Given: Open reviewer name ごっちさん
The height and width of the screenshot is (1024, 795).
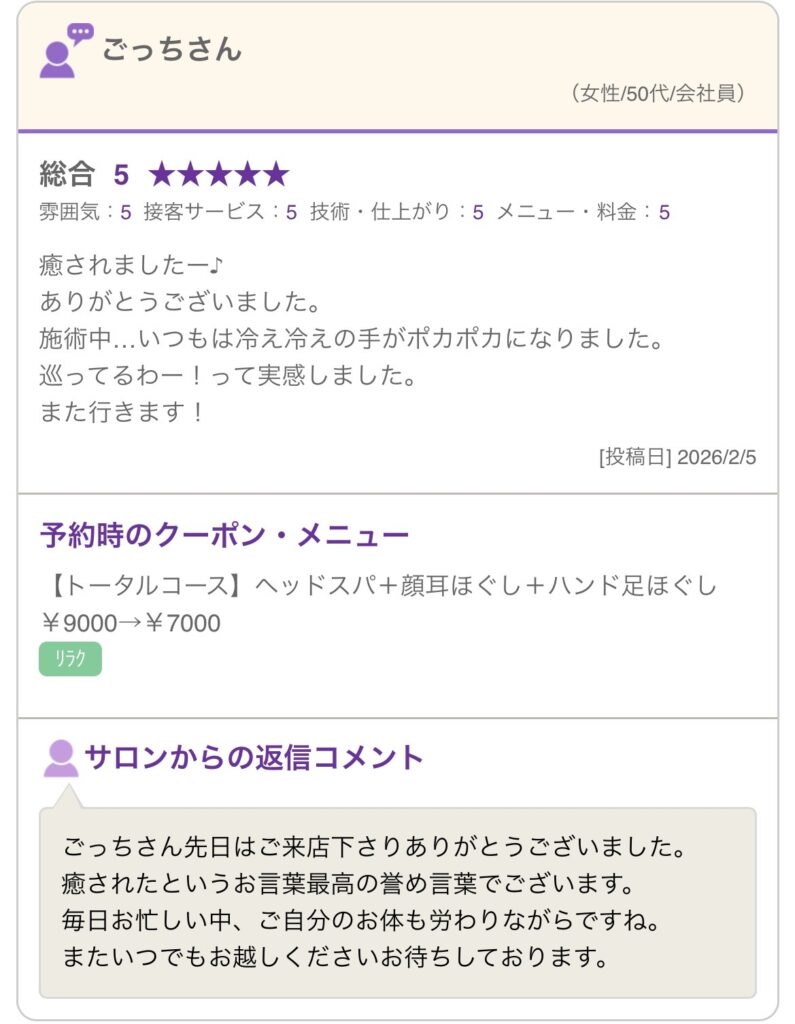Looking at the screenshot, I should 171,49.
